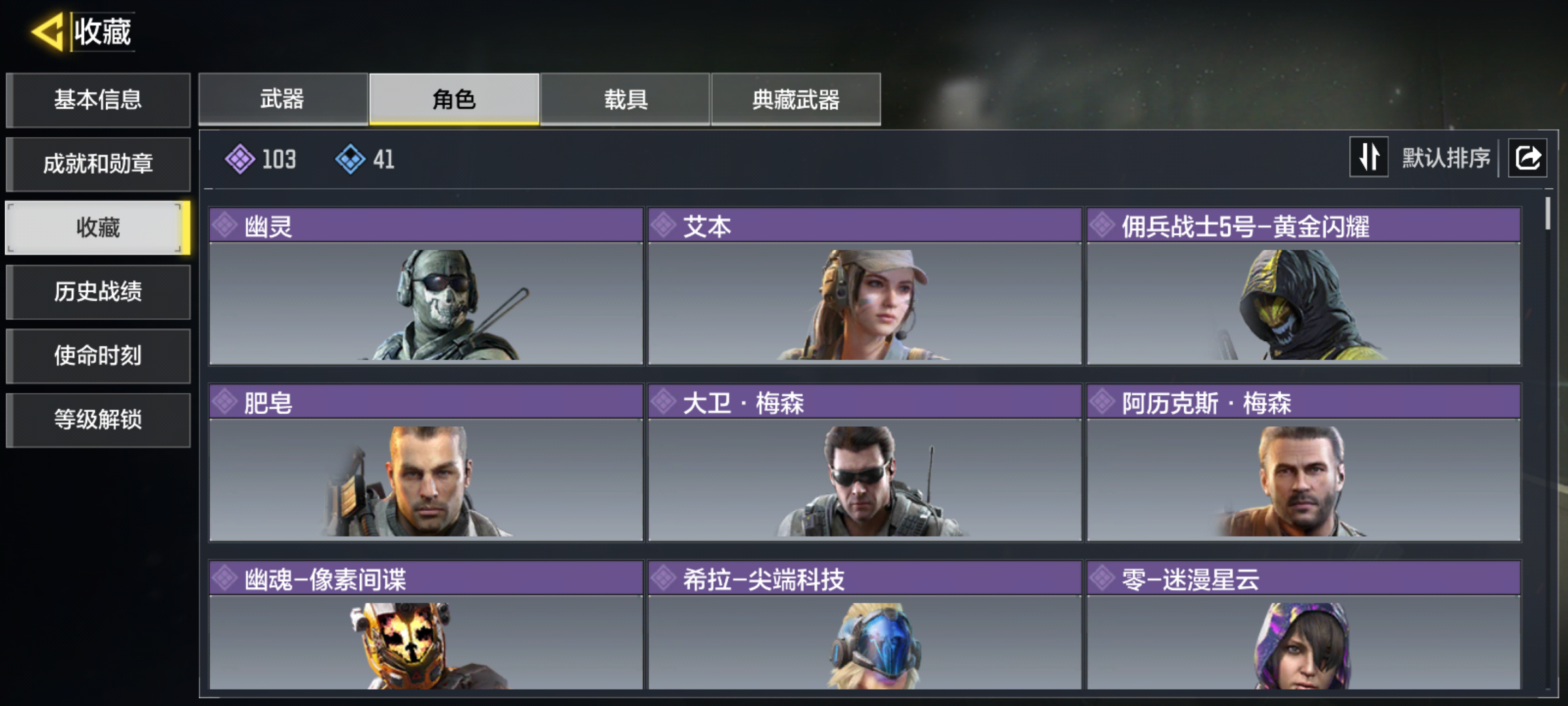Go to 历史战绩 in sidebar
This screenshot has width=1568, height=706.
pyautogui.click(x=98, y=292)
